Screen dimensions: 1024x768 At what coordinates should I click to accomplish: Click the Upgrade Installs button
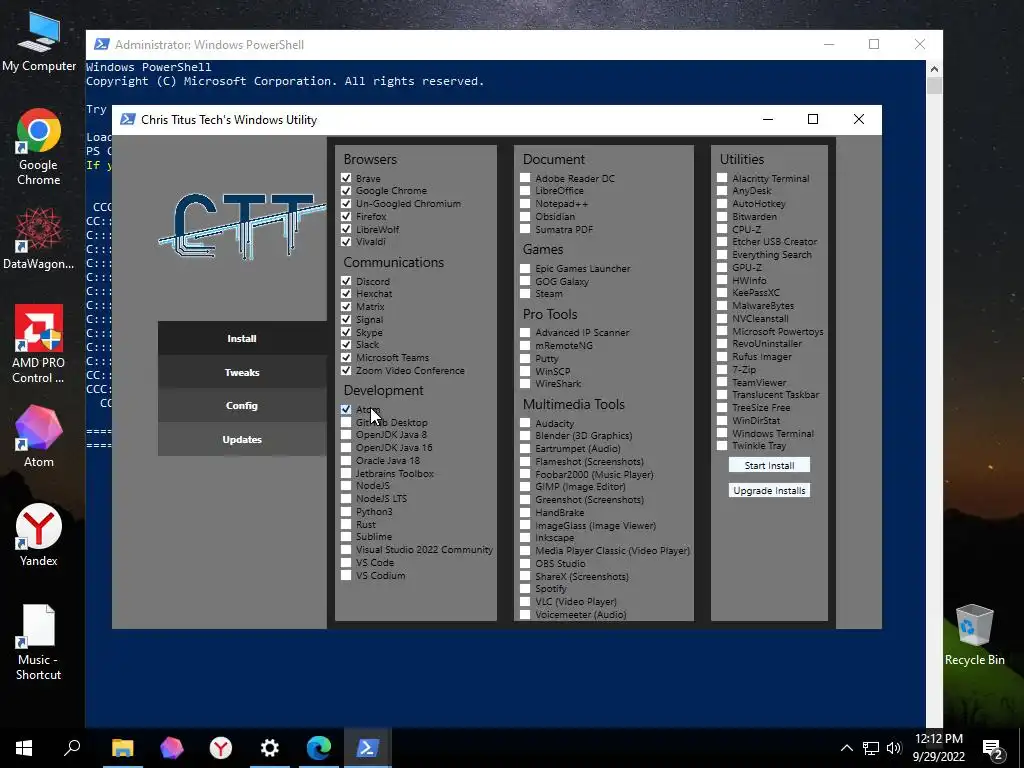769,490
